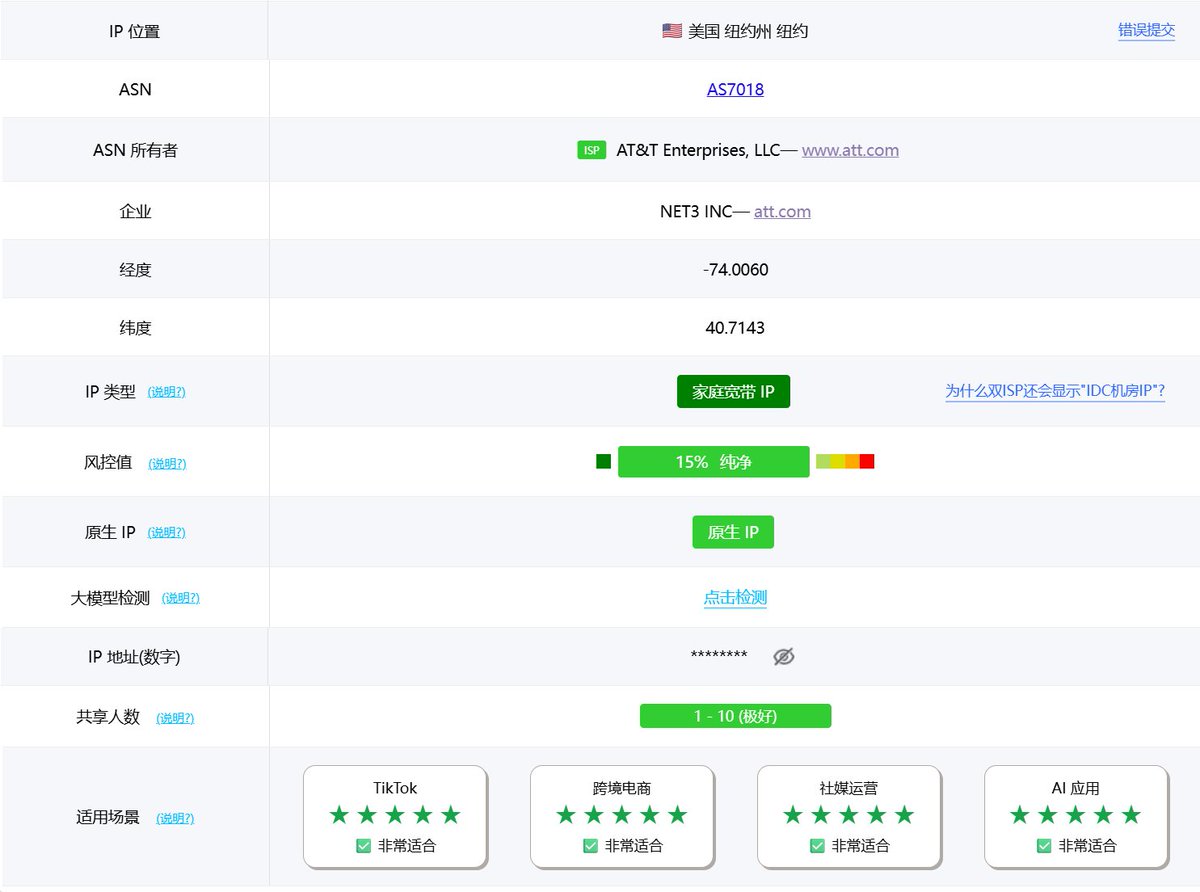The height and width of the screenshot is (892, 1200).
Task: Click the dark green risk indicator square
Action: [x=603, y=461]
